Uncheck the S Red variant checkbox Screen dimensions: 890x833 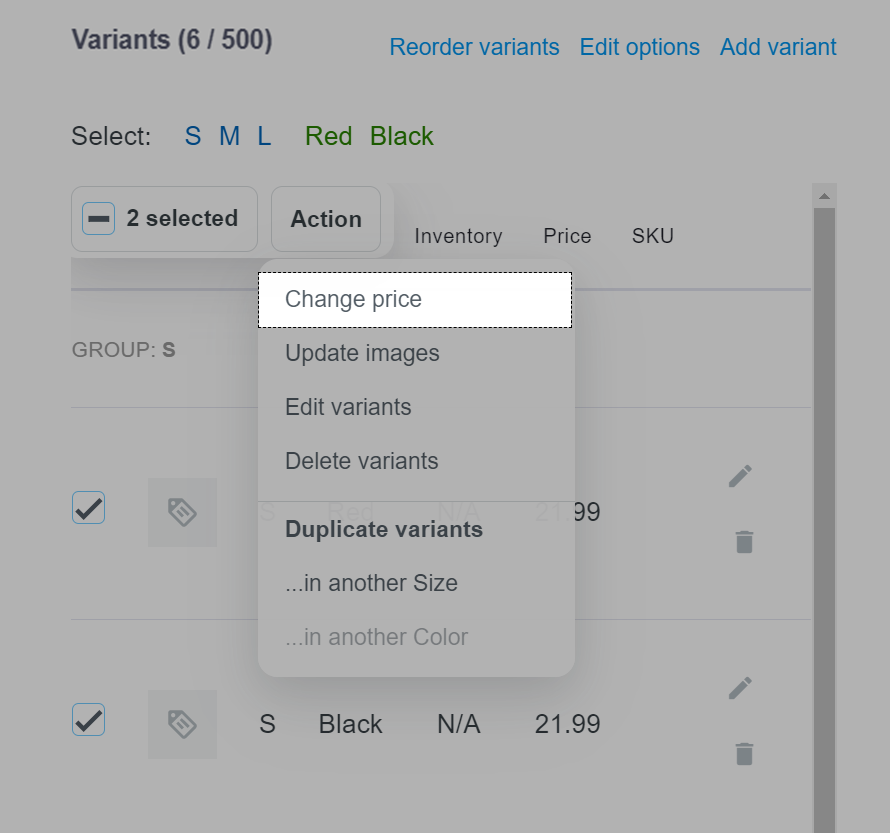89,507
